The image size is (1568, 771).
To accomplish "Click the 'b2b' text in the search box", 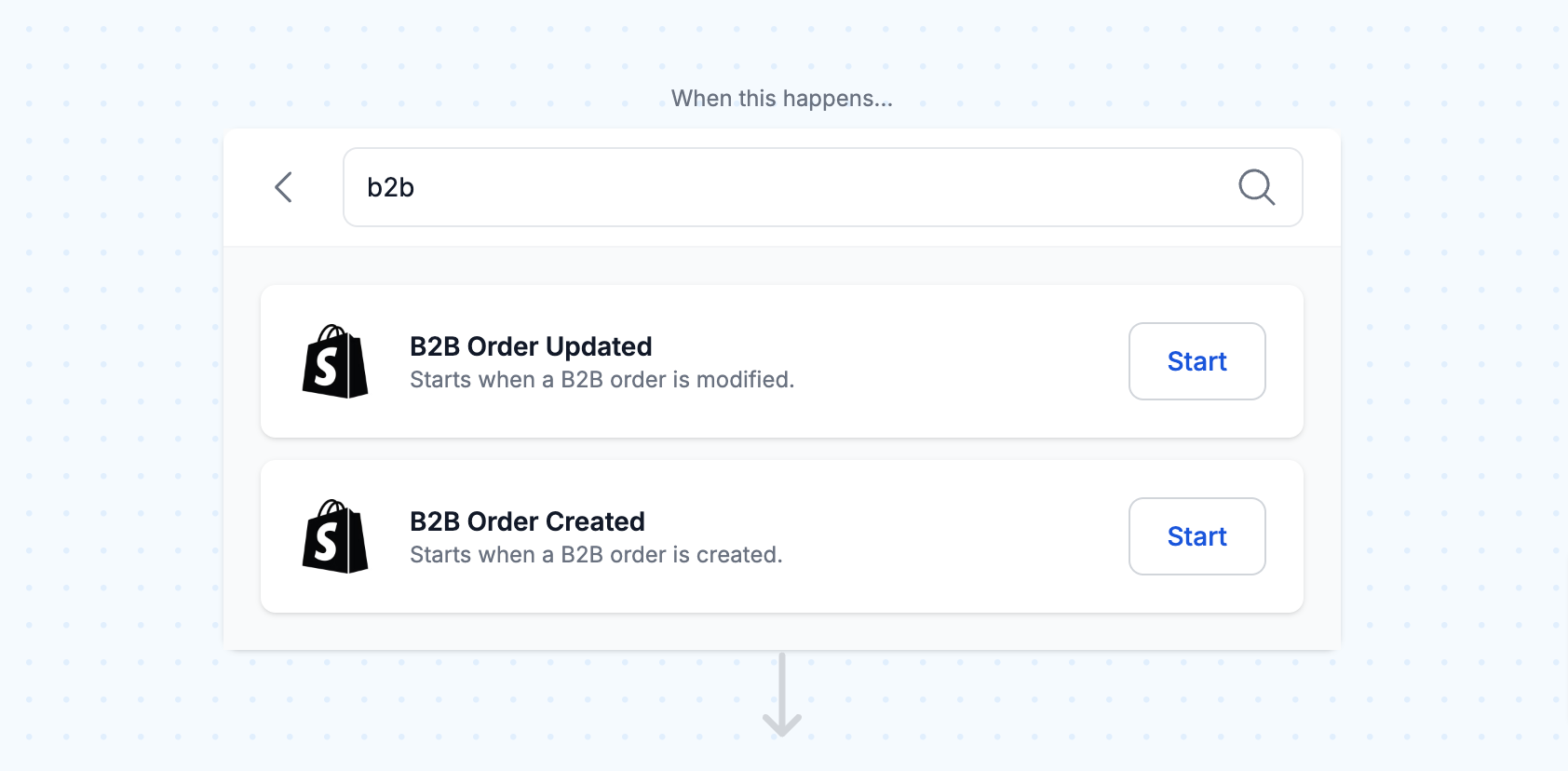I will pyautogui.click(x=390, y=187).
